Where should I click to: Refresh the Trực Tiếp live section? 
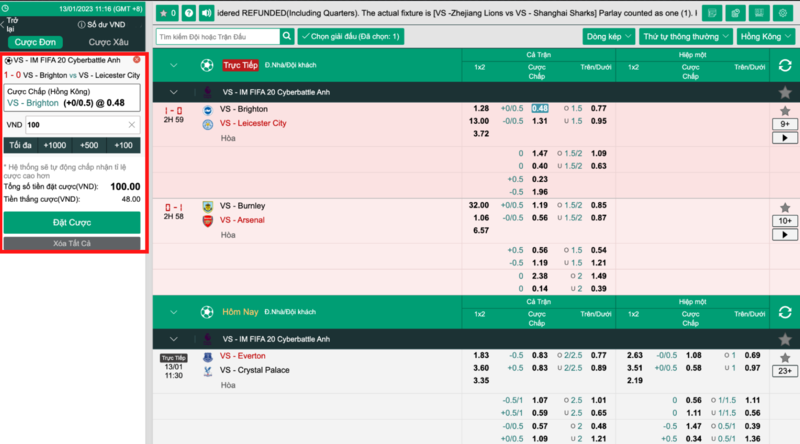click(785, 65)
